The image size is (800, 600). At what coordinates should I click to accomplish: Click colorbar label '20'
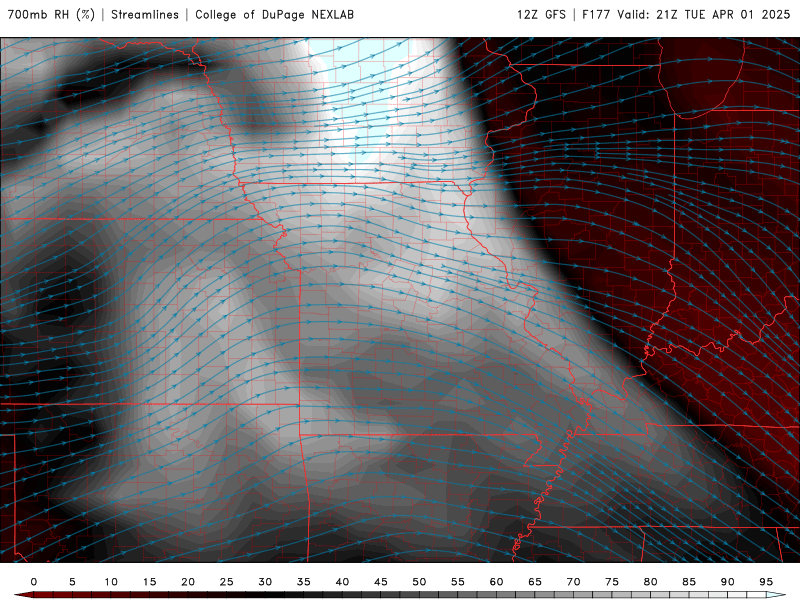(188, 582)
